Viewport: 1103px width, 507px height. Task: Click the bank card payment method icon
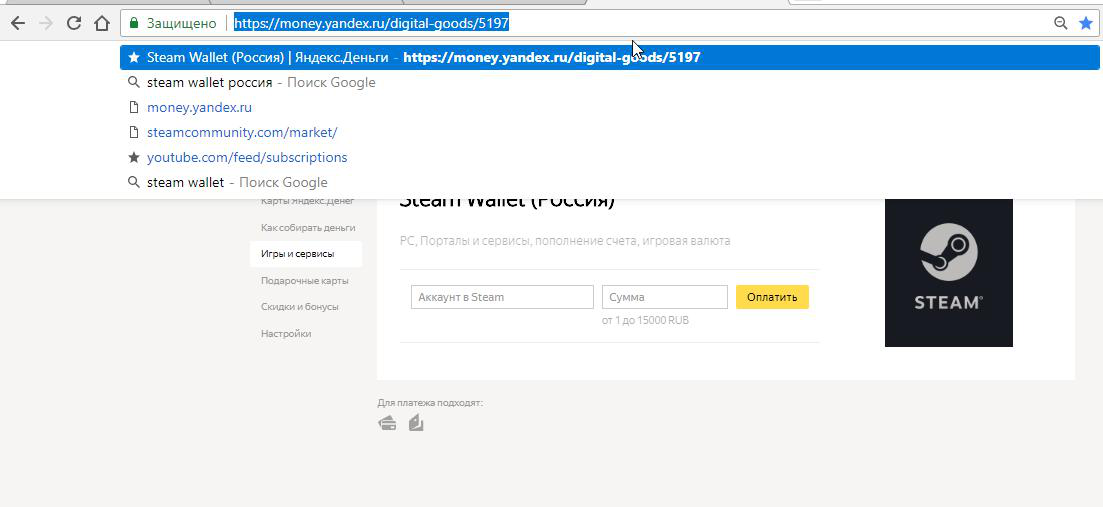387,423
